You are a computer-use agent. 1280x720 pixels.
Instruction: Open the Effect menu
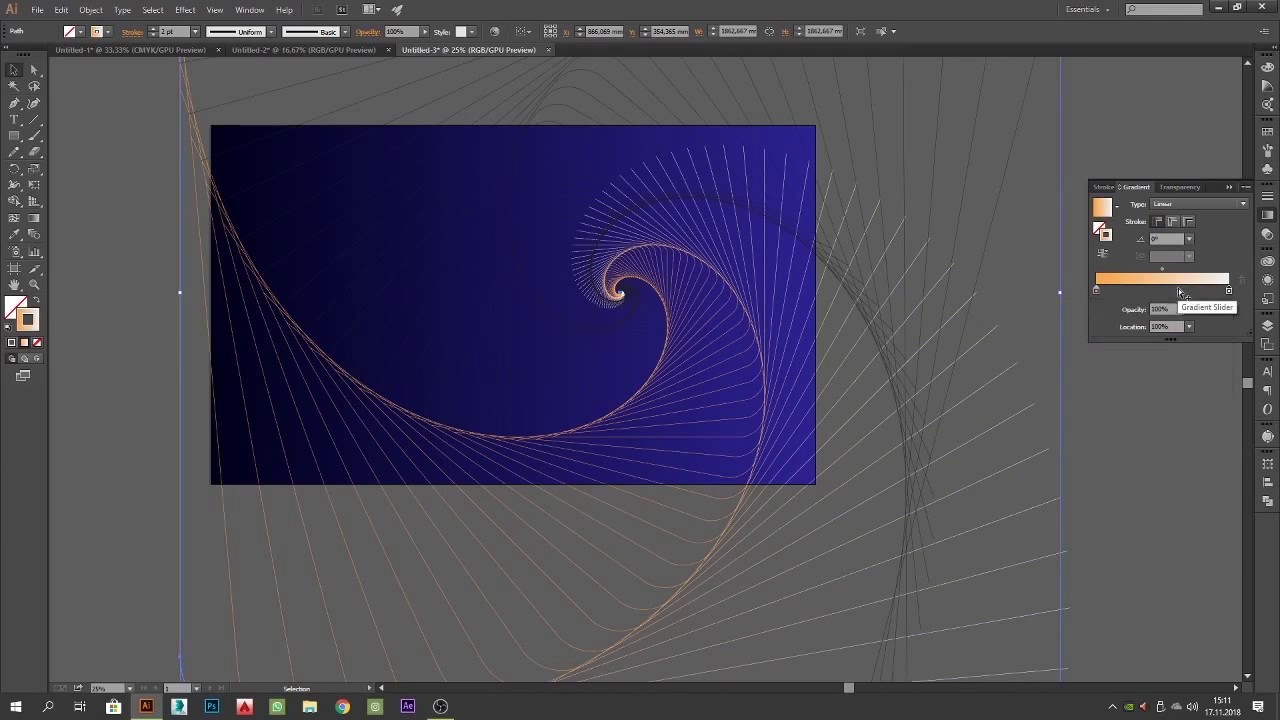pyautogui.click(x=185, y=9)
